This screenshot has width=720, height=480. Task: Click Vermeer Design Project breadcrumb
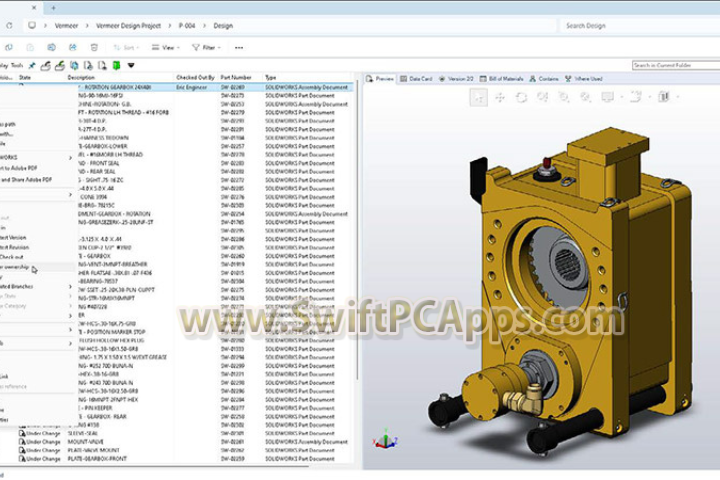point(128,26)
